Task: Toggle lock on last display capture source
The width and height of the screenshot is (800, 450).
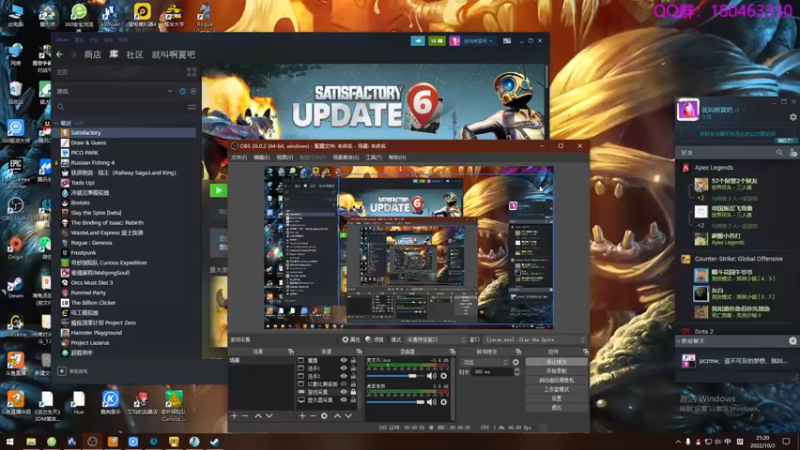Action: pyautogui.click(x=353, y=400)
